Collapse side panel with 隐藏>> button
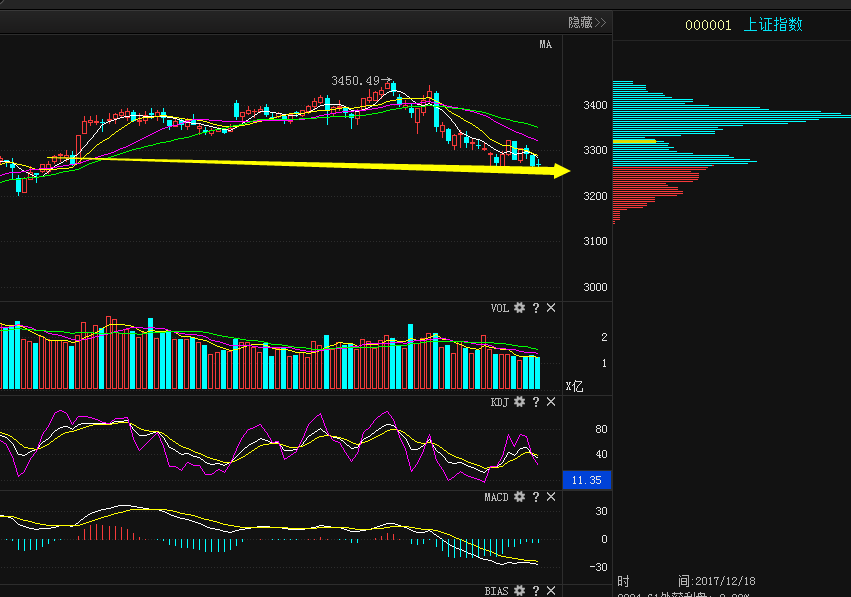Screen dimensions: 851x597 coord(587,22)
